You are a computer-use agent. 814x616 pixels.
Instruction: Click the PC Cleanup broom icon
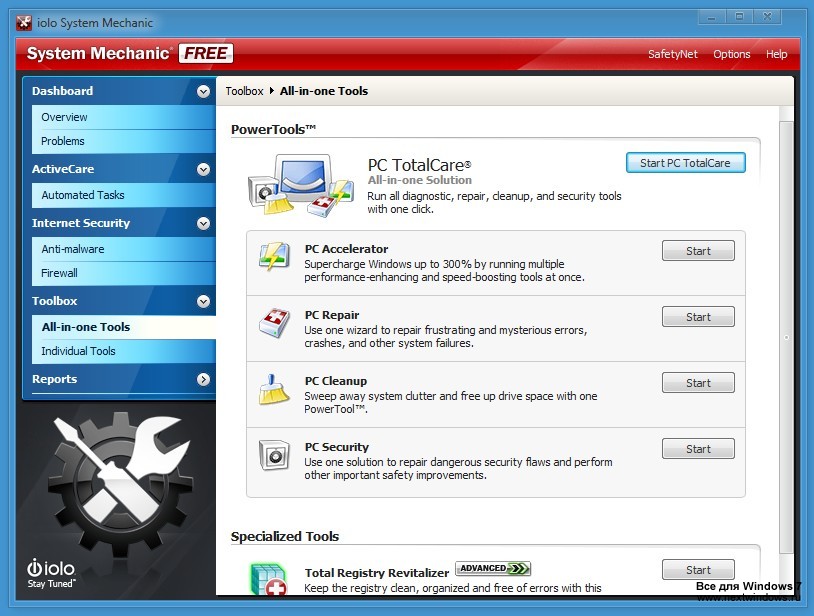click(274, 389)
